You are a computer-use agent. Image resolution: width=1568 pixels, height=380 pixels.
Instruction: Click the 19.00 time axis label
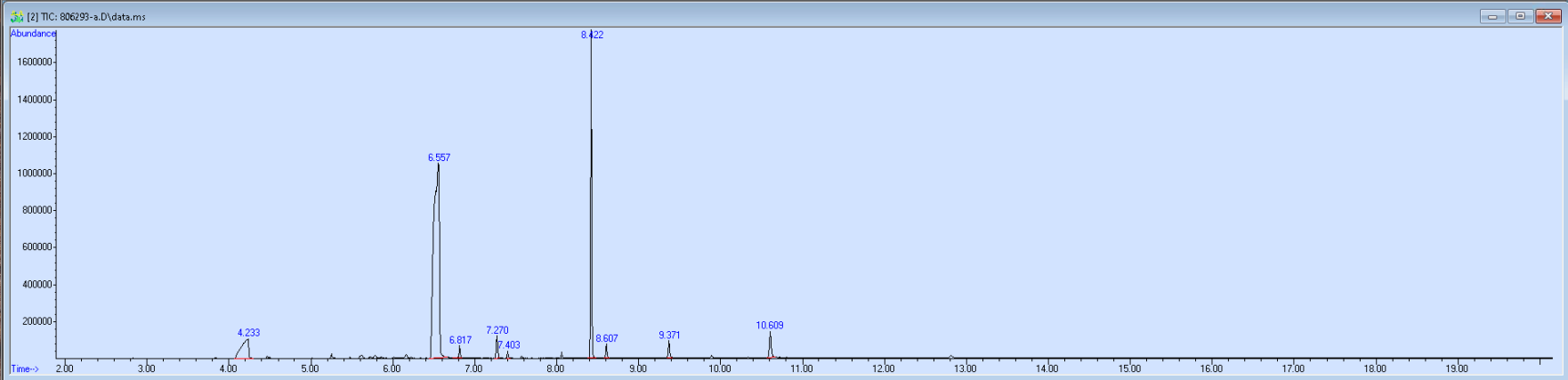coord(1457,368)
